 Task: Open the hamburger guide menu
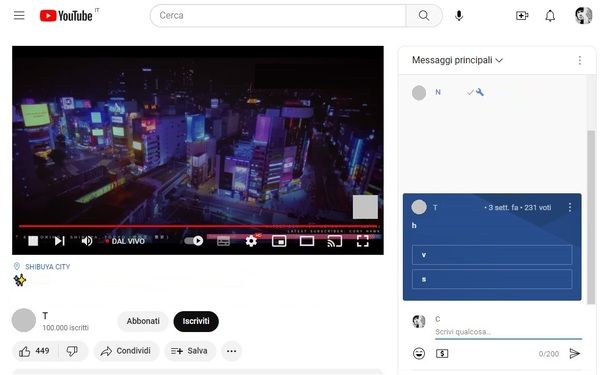(x=19, y=16)
